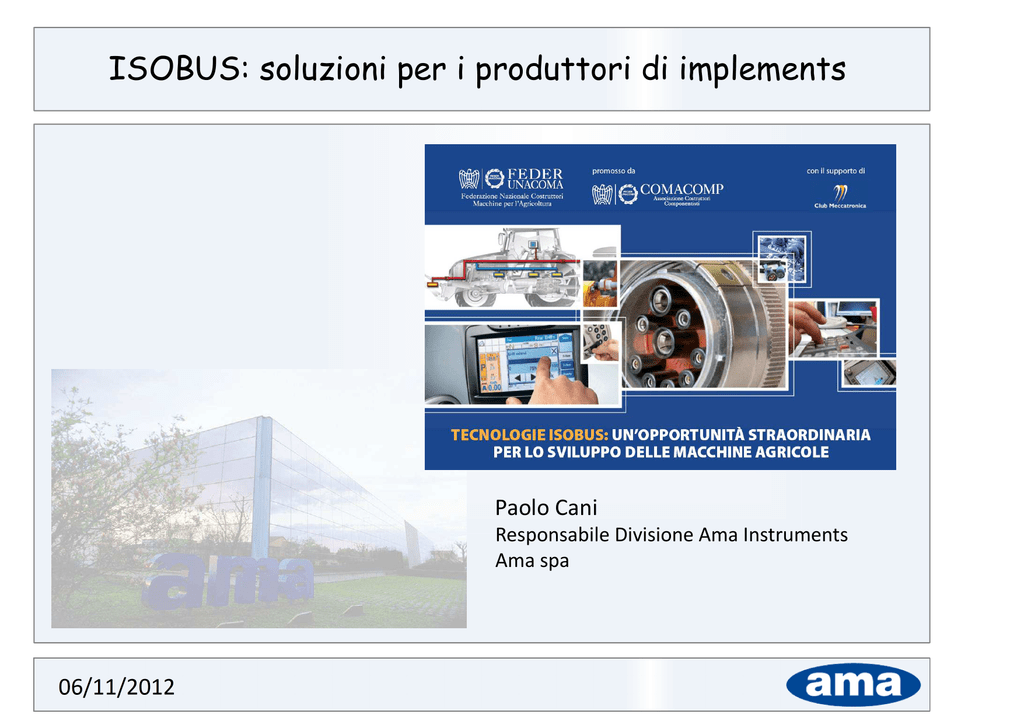Click the FederUnacoma logo in the banner

[x=511, y=187]
